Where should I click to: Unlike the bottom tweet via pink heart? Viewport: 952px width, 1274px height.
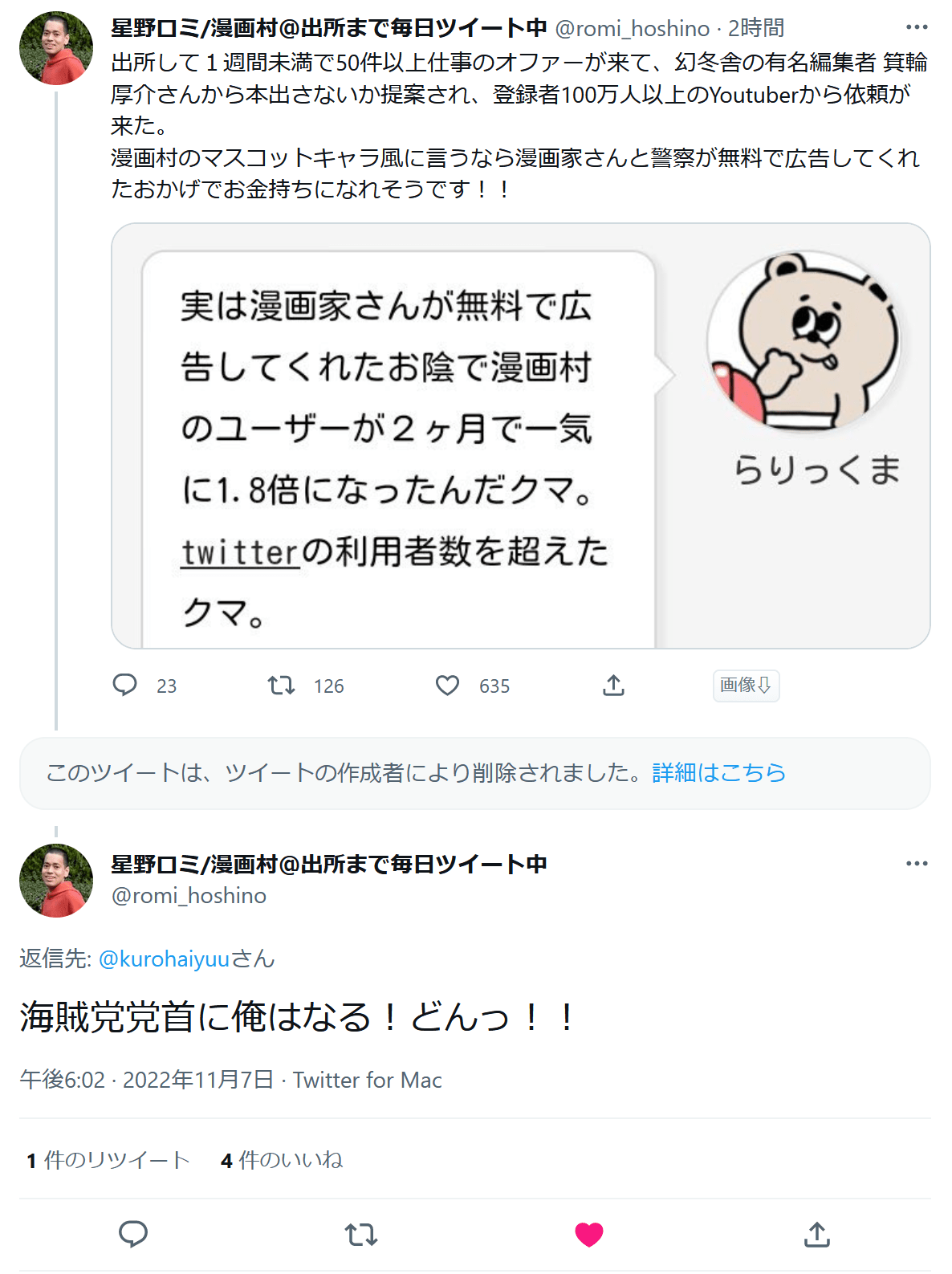click(x=589, y=1234)
